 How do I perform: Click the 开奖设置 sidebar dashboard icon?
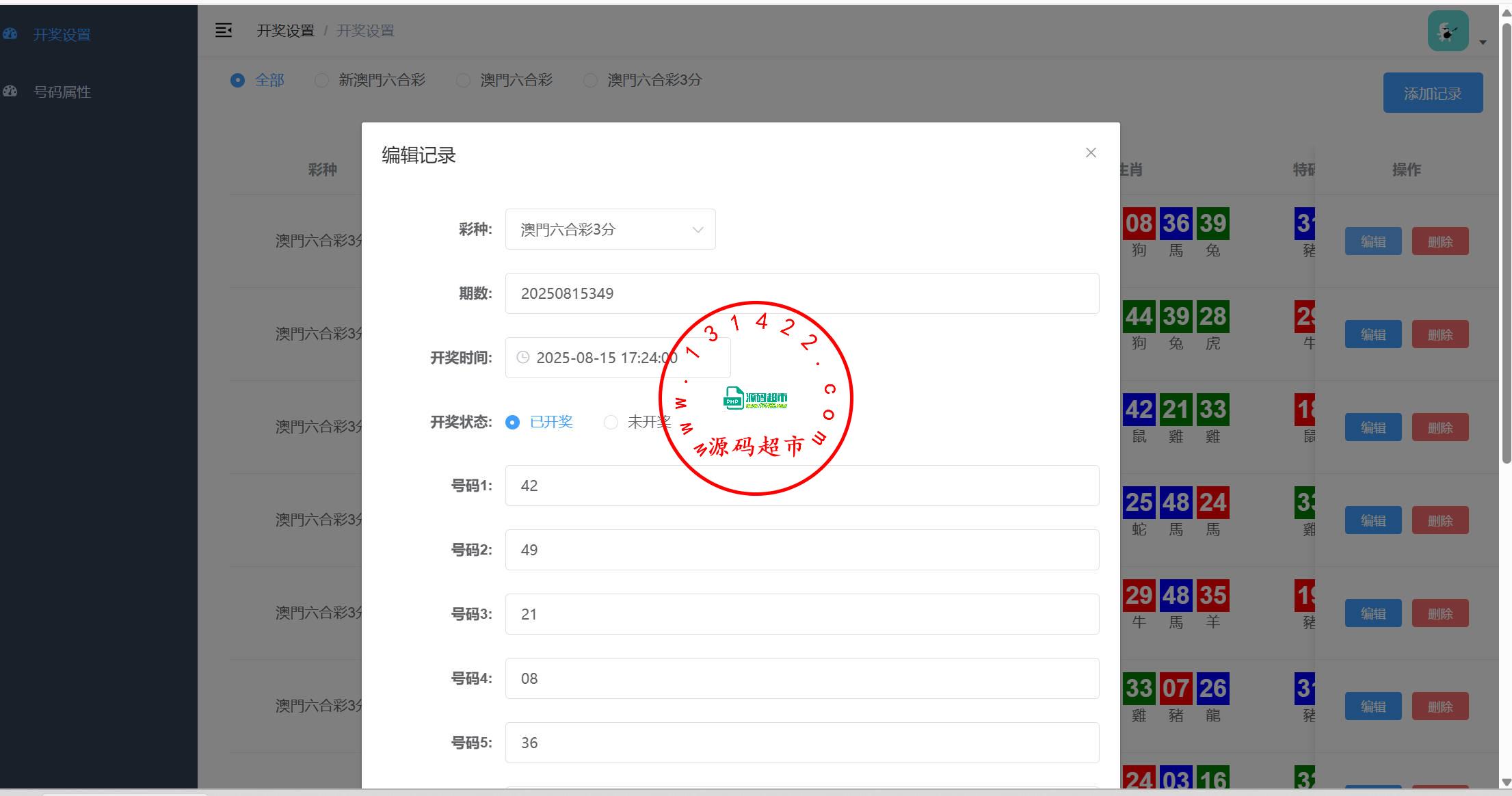10,34
